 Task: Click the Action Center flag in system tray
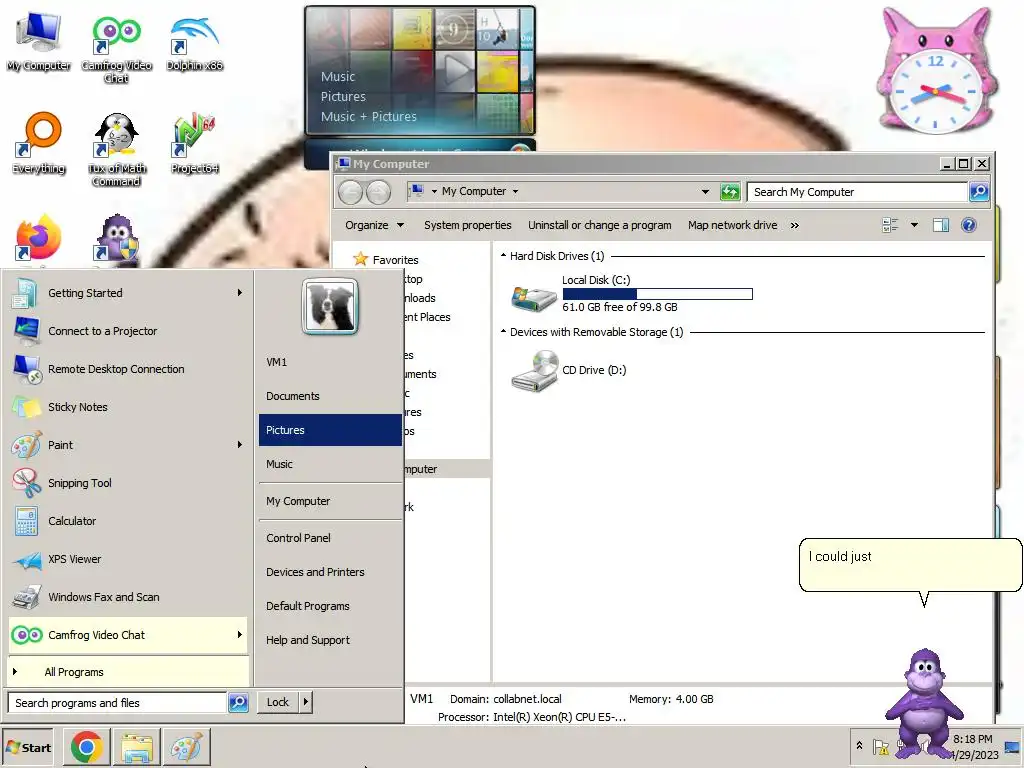880,746
